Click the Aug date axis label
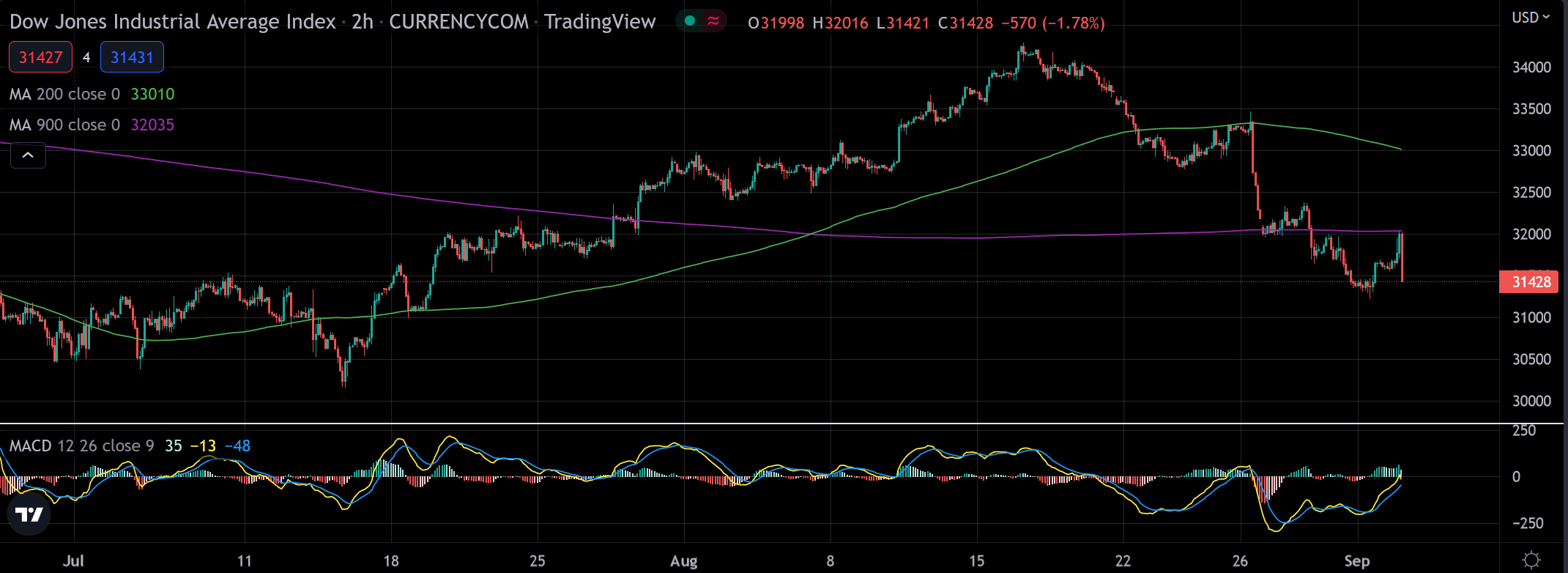This screenshot has height=573, width=1568. (684, 561)
